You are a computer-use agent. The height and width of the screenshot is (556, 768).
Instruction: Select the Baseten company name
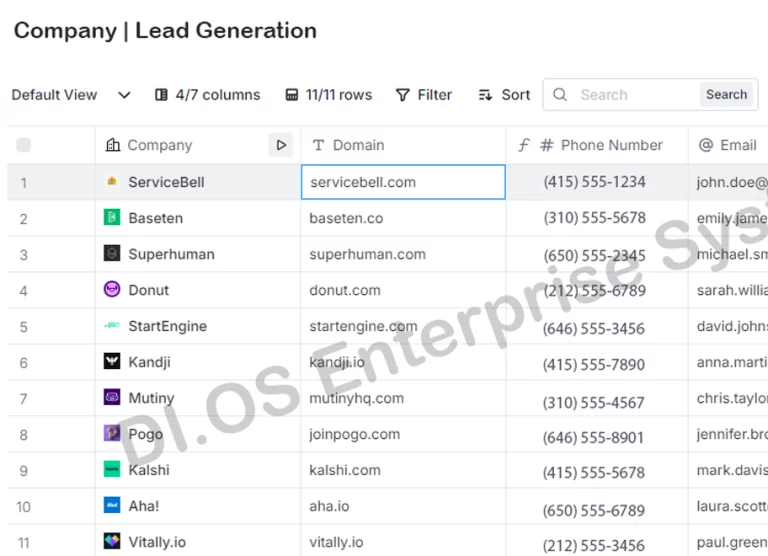coord(155,218)
